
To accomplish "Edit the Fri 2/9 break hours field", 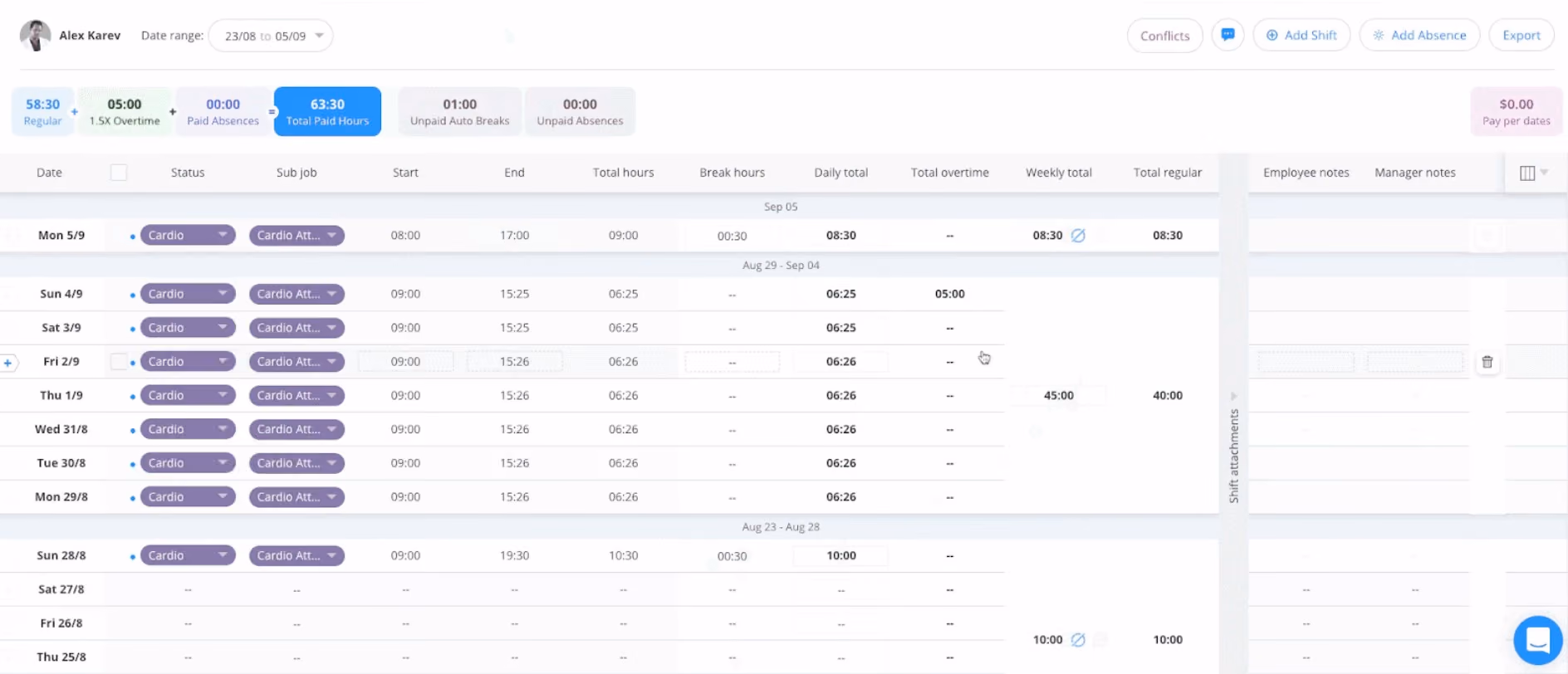I will point(732,362).
